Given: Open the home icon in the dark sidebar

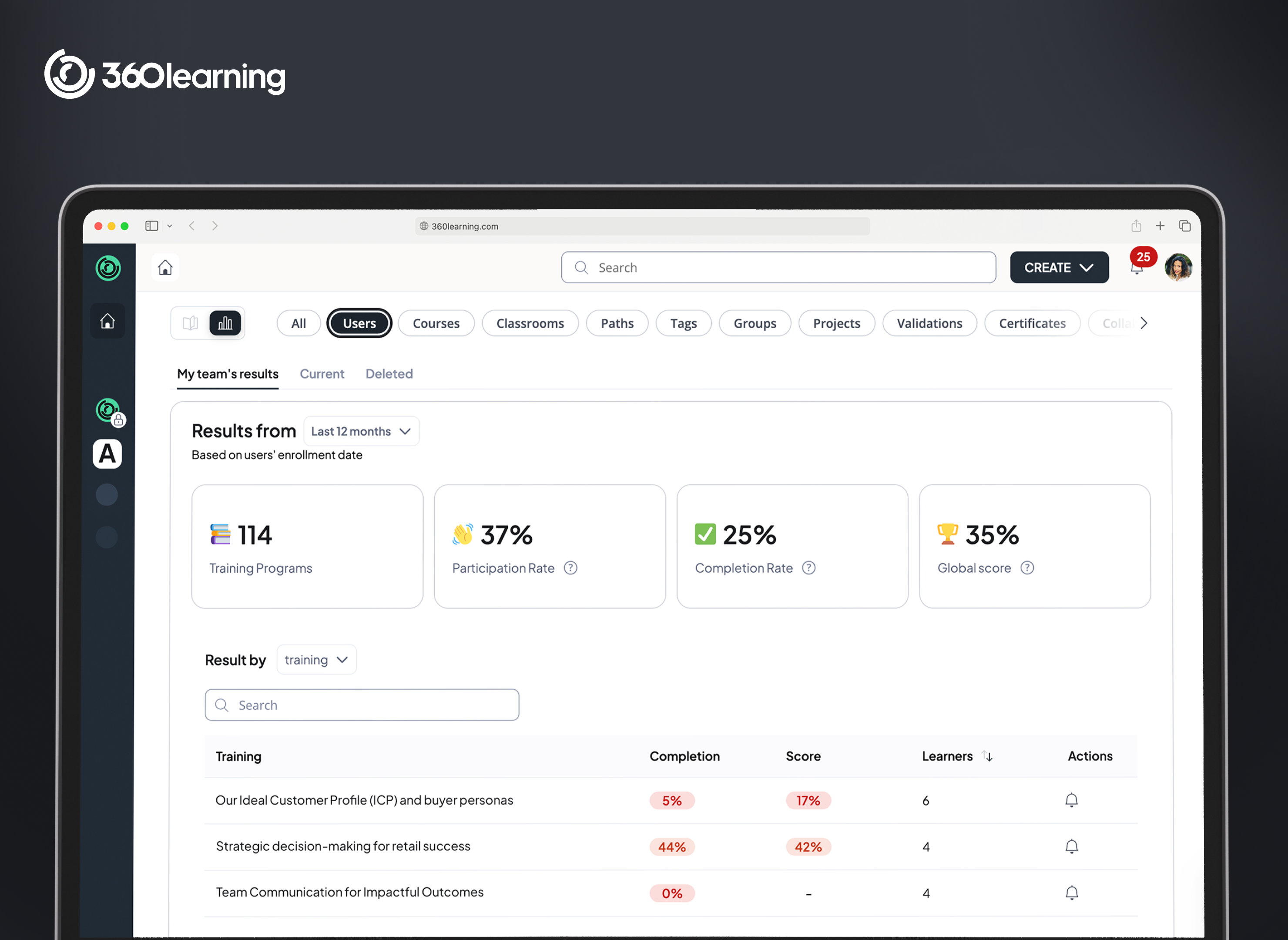Looking at the screenshot, I should point(107,320).
